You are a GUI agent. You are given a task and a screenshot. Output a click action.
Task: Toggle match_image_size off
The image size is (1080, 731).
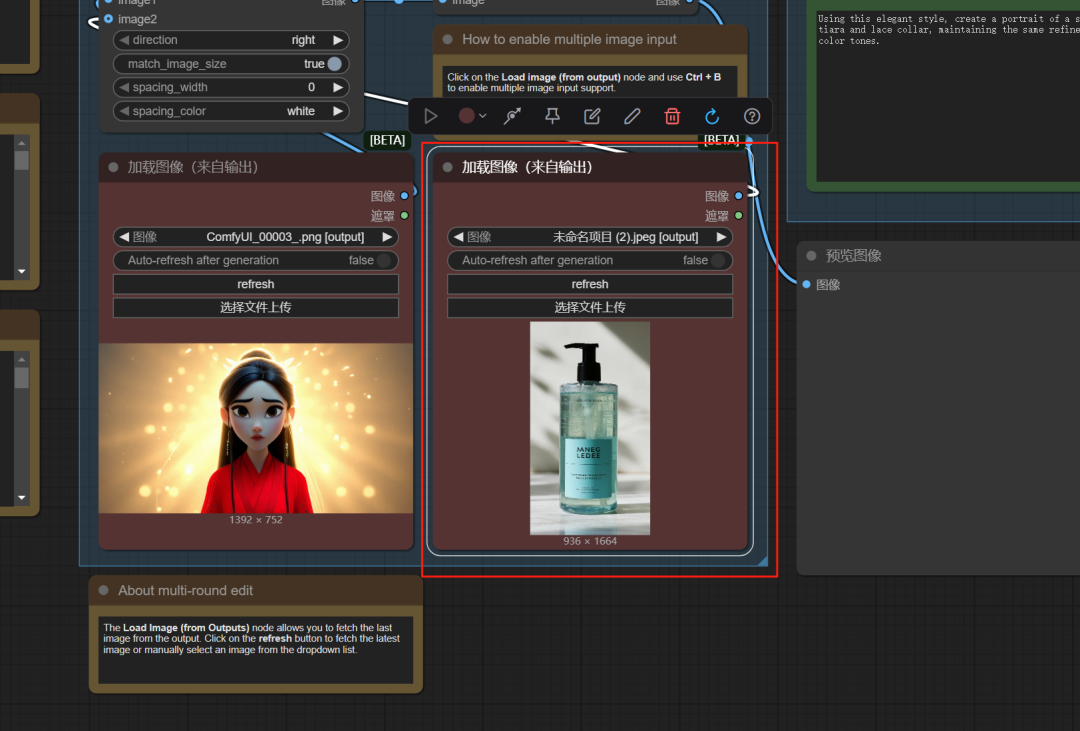pyautogui.click(x=335, y=64)
